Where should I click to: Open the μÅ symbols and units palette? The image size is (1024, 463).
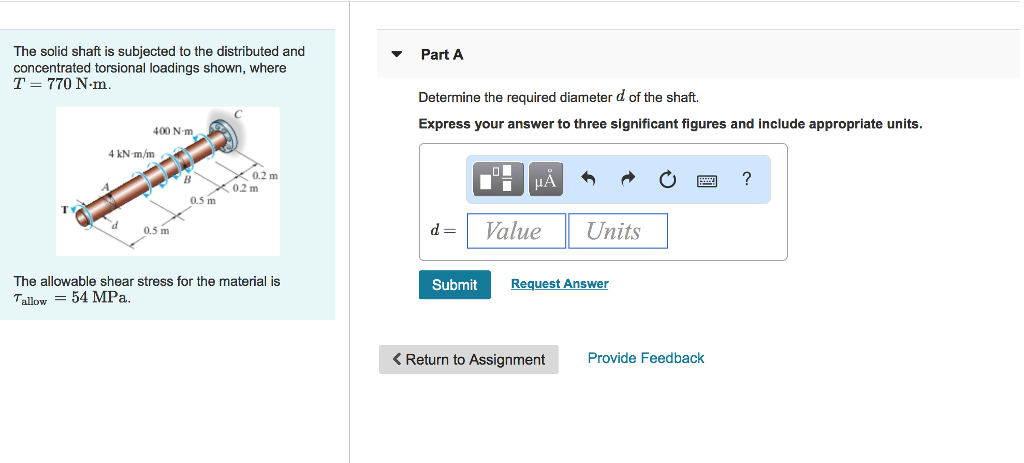point(545,180)
